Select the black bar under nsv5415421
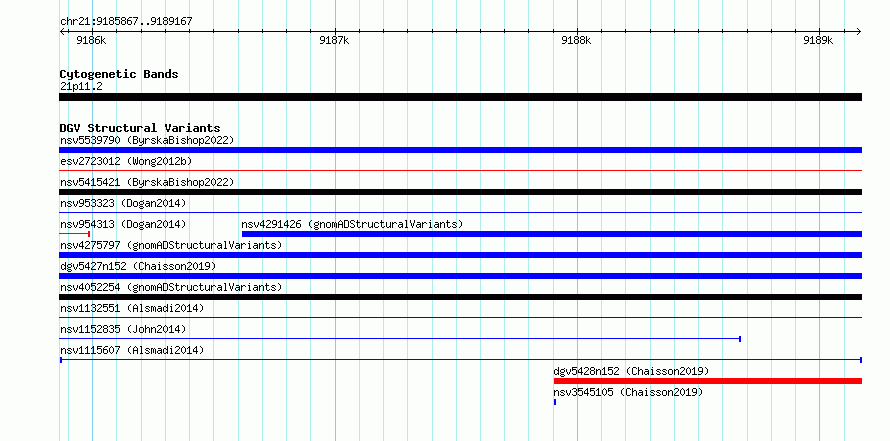The height and width of the screenshot is (441, 890). [x=460, y=192]
